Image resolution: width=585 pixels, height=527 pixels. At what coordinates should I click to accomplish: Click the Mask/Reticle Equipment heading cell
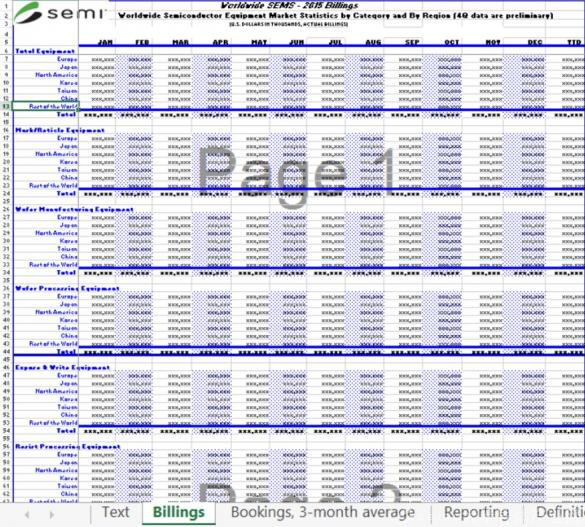(60, 130)
